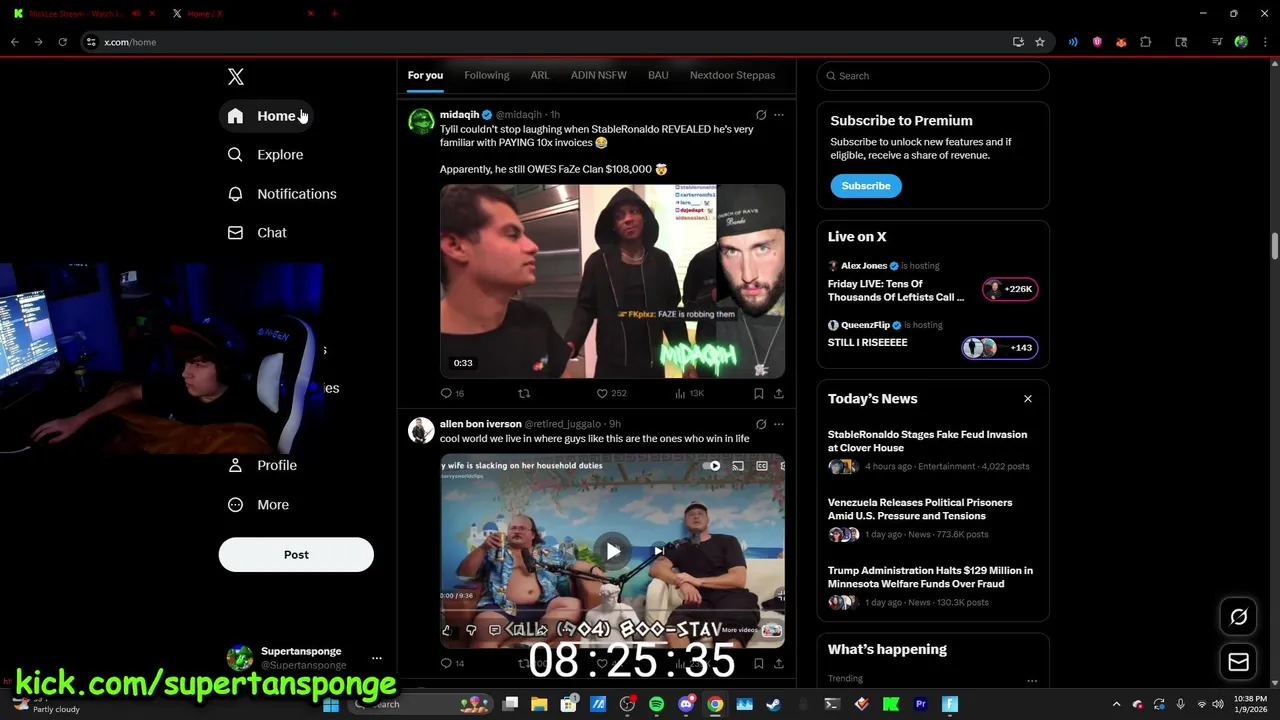The image size is (1280, 720).
Task: Switch to the Following tab
Action: pos(487,76)
